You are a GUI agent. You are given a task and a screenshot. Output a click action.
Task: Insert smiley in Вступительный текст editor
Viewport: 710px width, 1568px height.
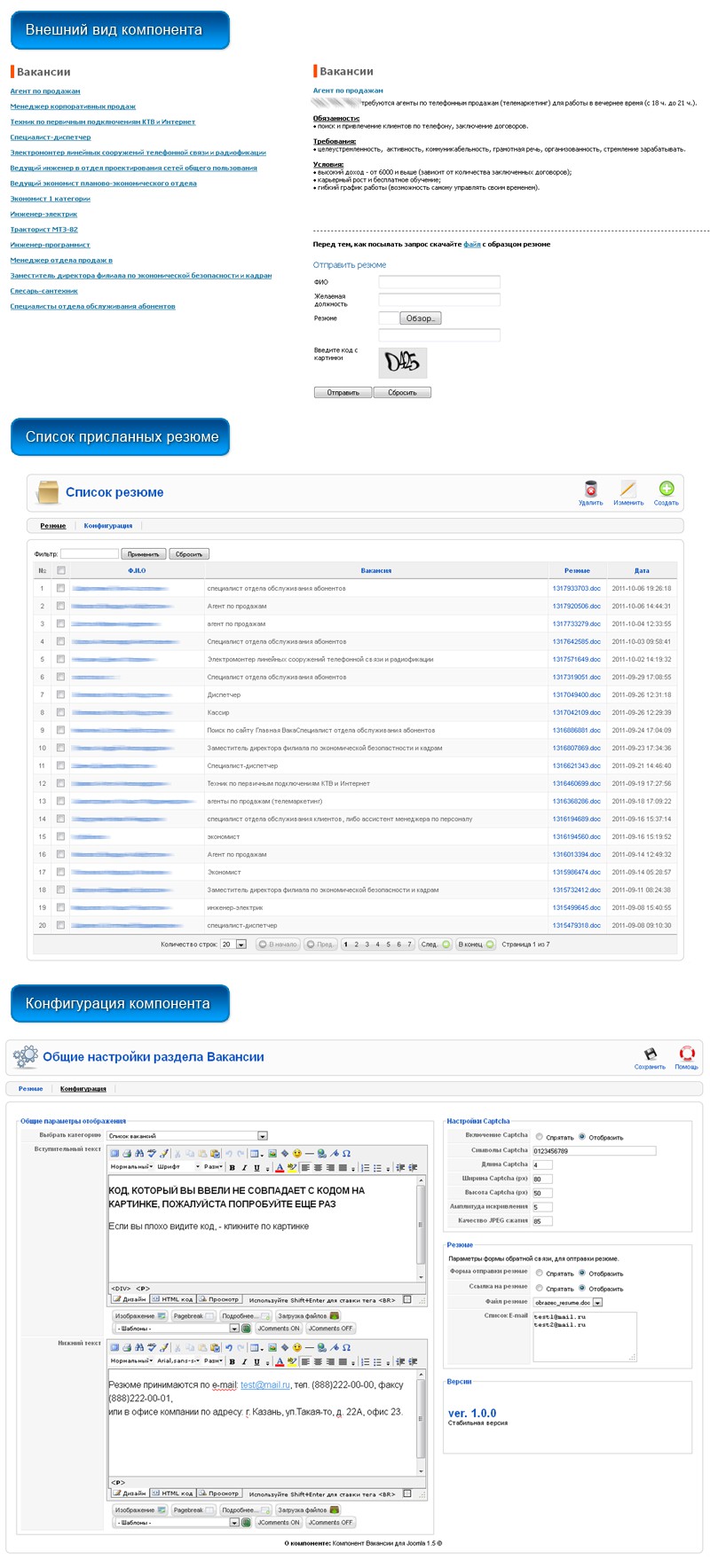(x=297, y=1154)
